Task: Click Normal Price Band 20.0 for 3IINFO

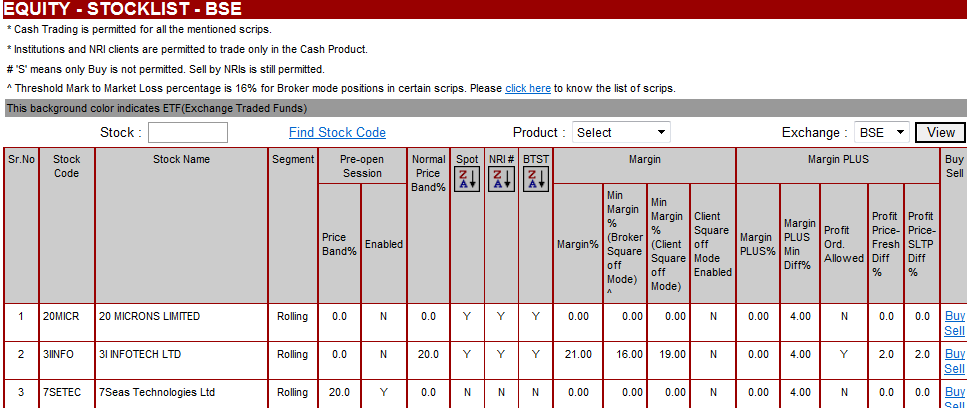Action: 428,354
